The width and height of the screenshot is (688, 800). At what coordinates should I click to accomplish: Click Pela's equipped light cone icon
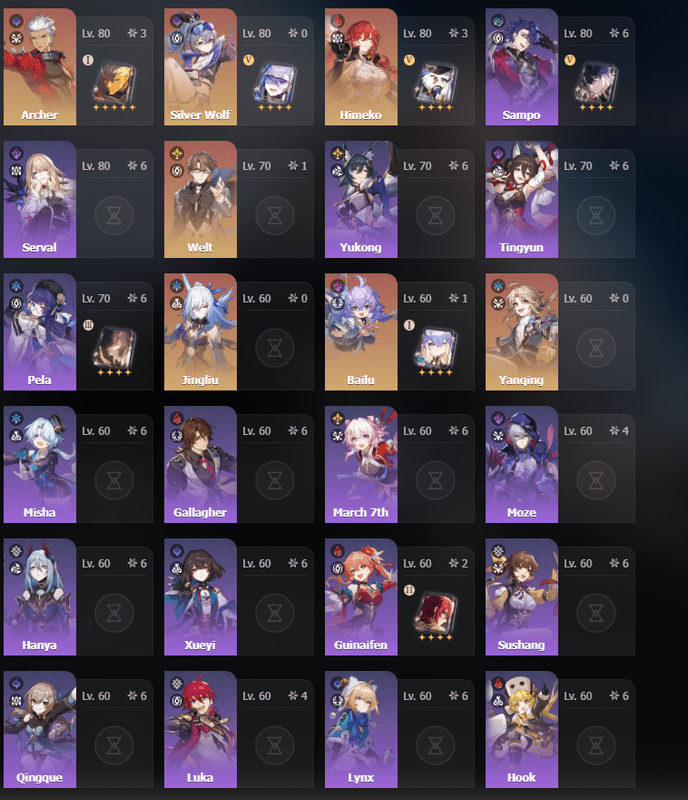click(114, 348)
